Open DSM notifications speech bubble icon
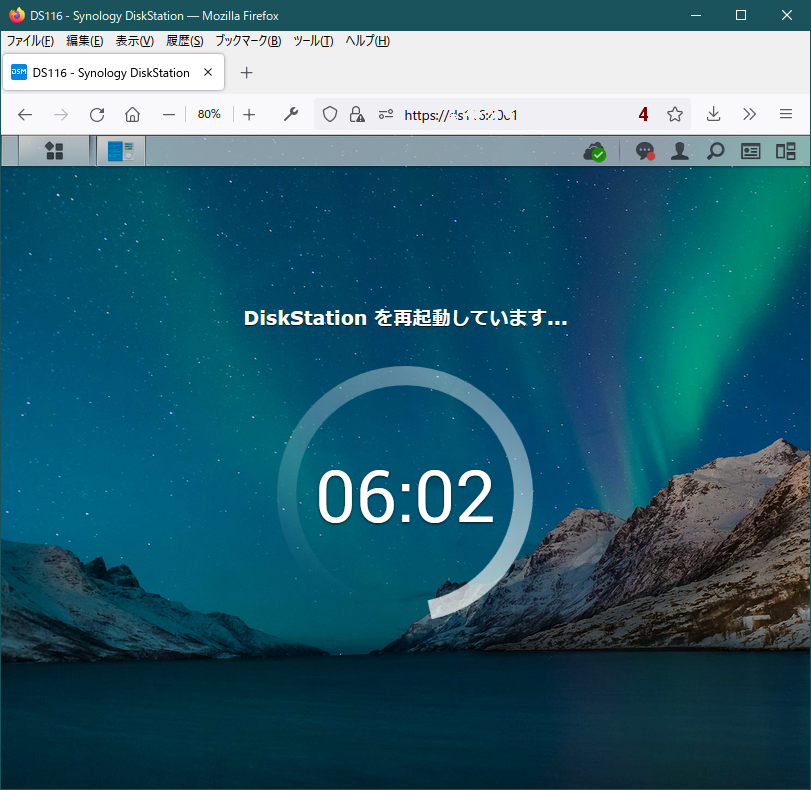 coord(645,151)
